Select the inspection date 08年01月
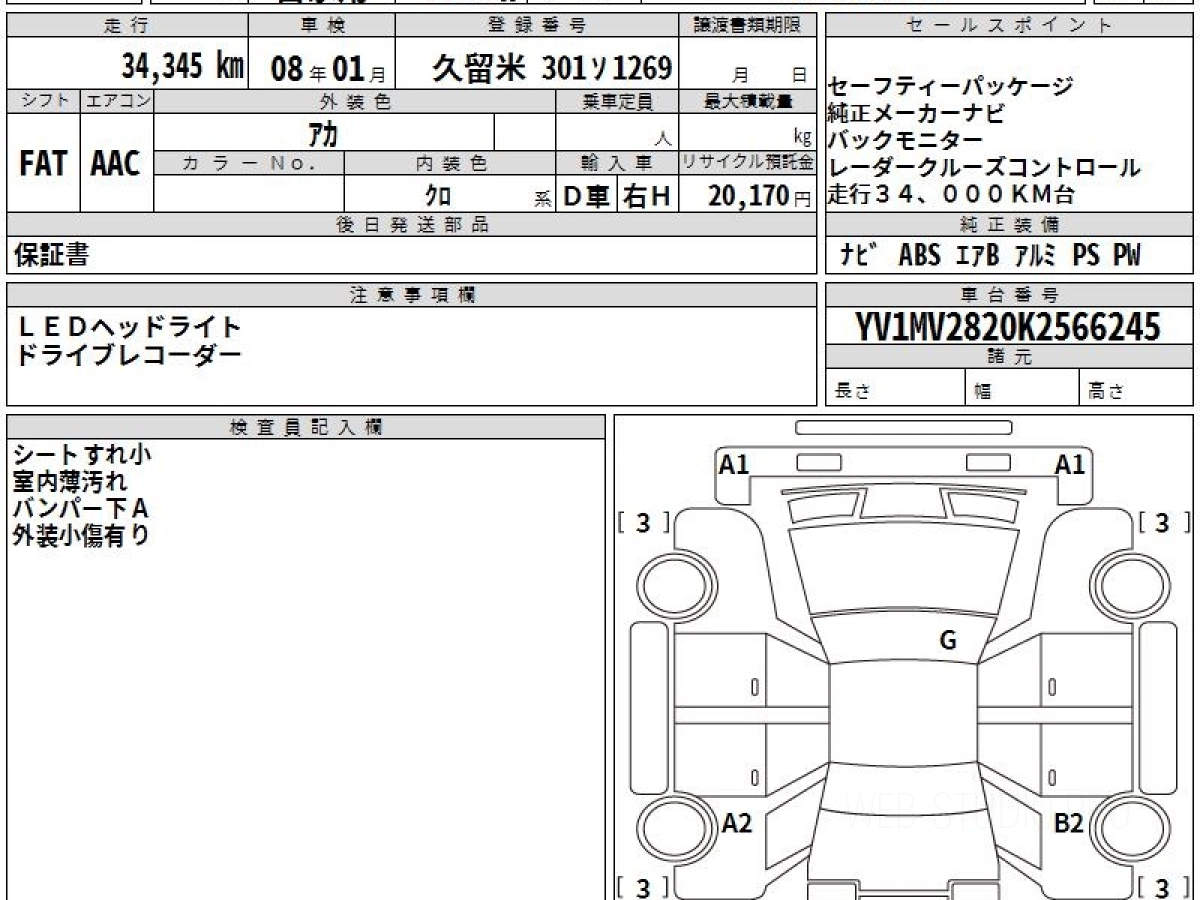 tap(329, 68)
